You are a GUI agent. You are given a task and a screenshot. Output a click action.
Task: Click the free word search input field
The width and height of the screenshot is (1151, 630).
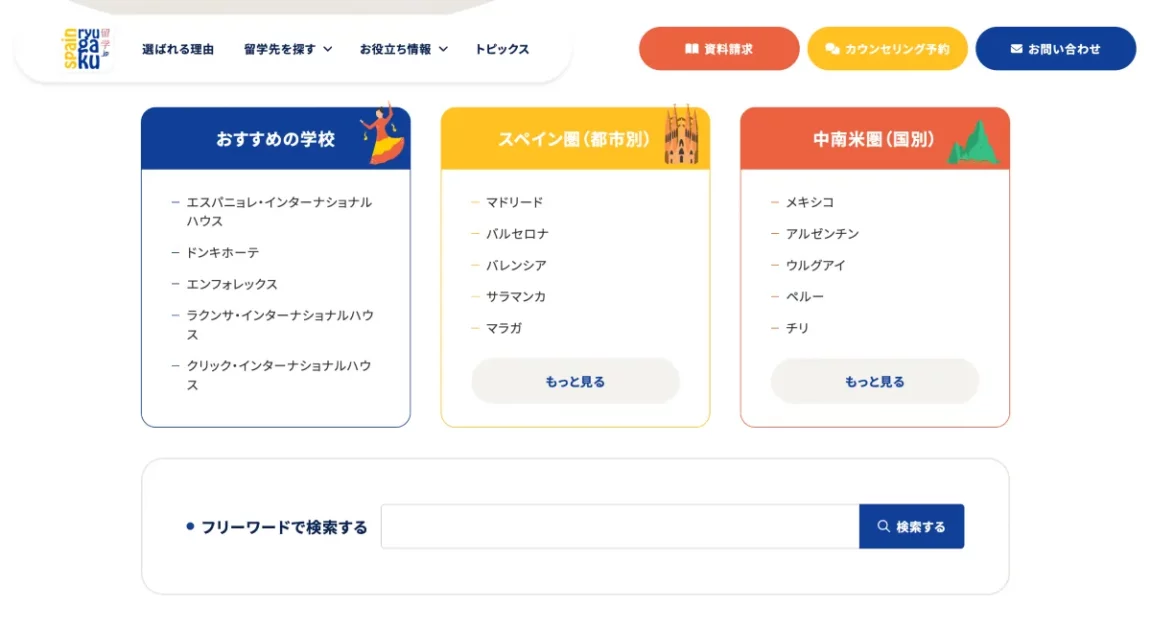click(620, 527)
